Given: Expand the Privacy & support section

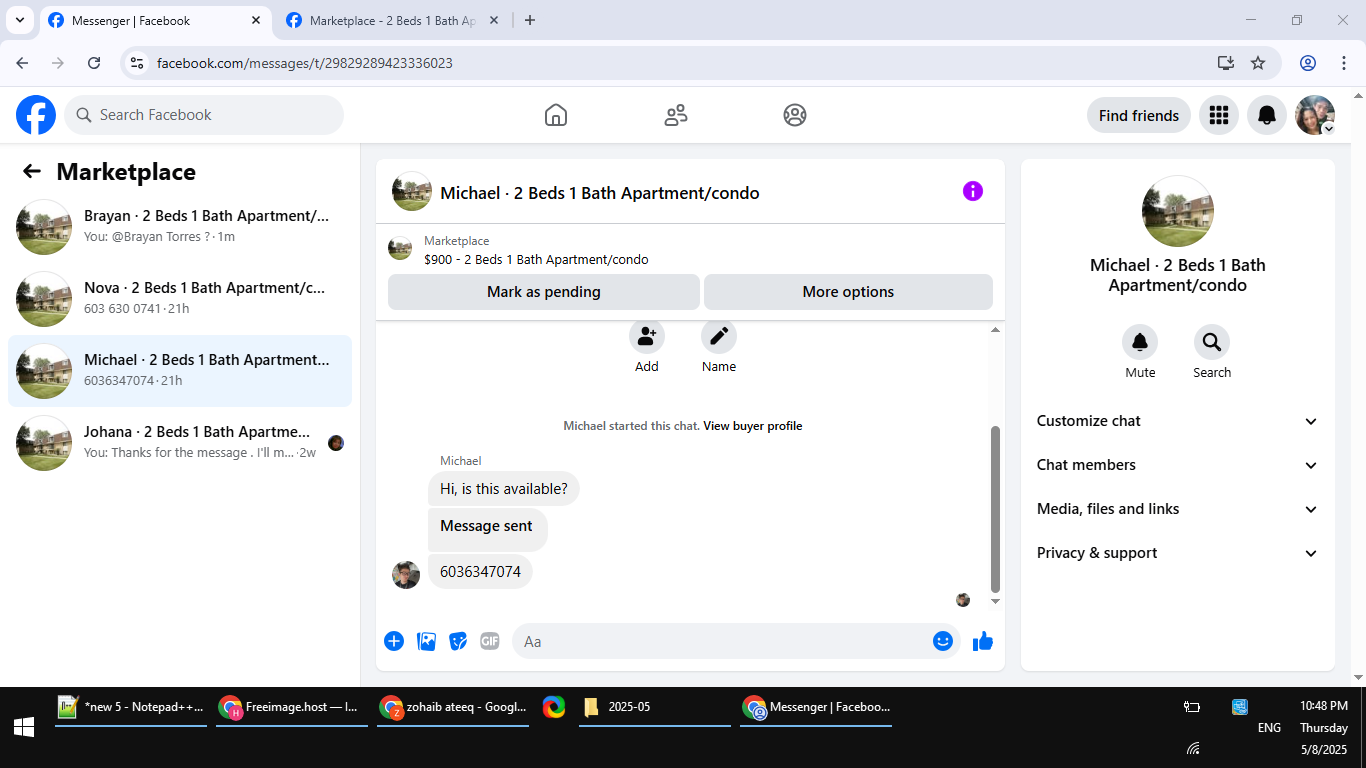Looking at the screenshot, I should coord(1178,553).
